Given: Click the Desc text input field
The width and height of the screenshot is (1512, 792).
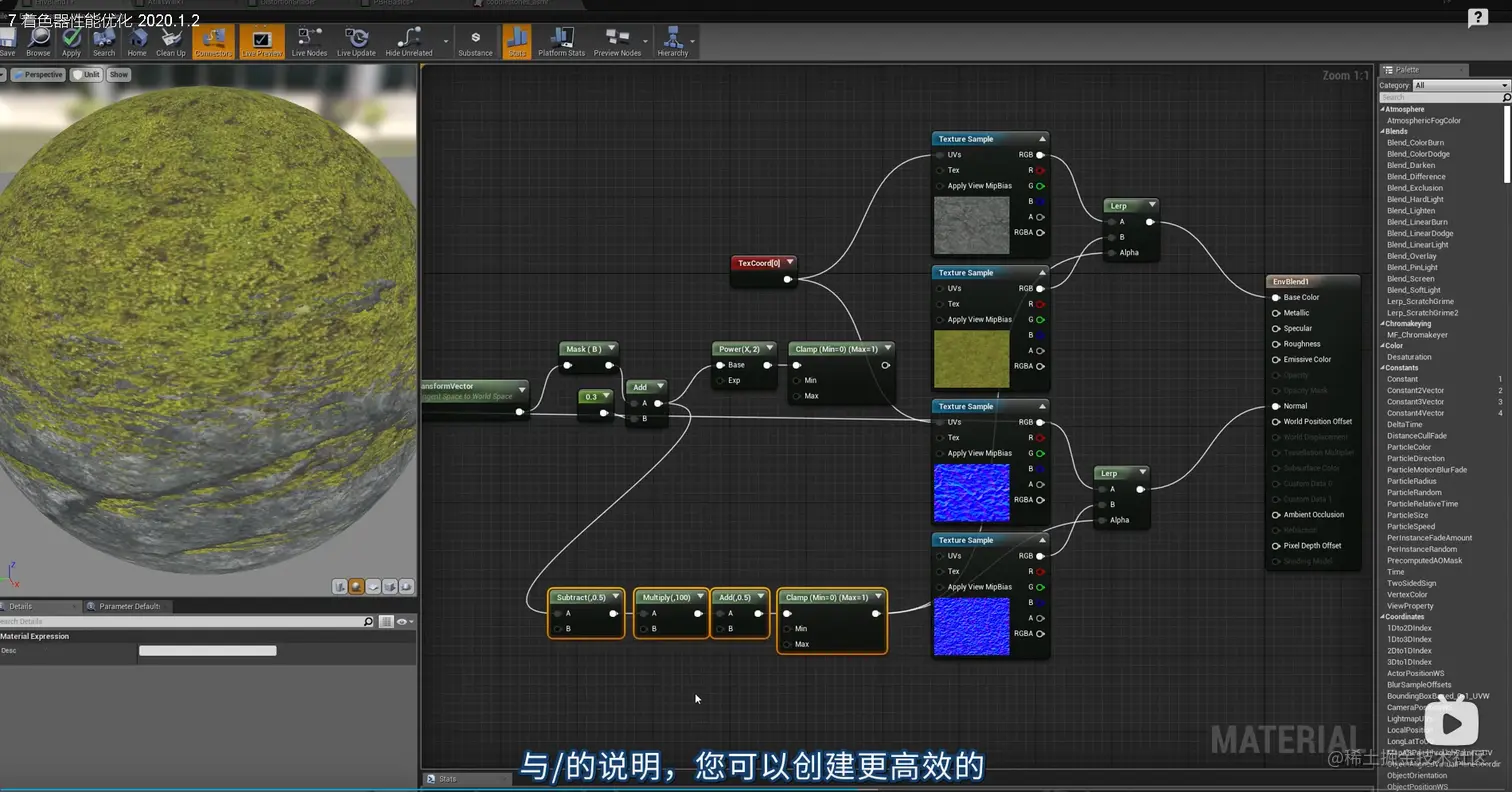Looking at the screenshot, I should pos(207,651).
